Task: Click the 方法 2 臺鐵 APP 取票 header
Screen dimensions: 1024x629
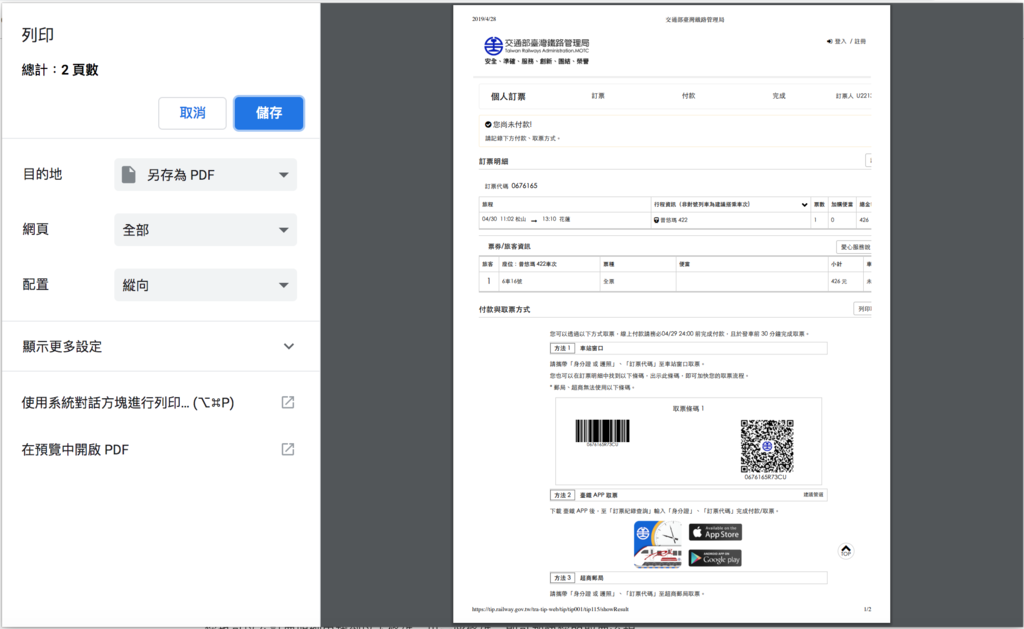Action: click(688, 495)
